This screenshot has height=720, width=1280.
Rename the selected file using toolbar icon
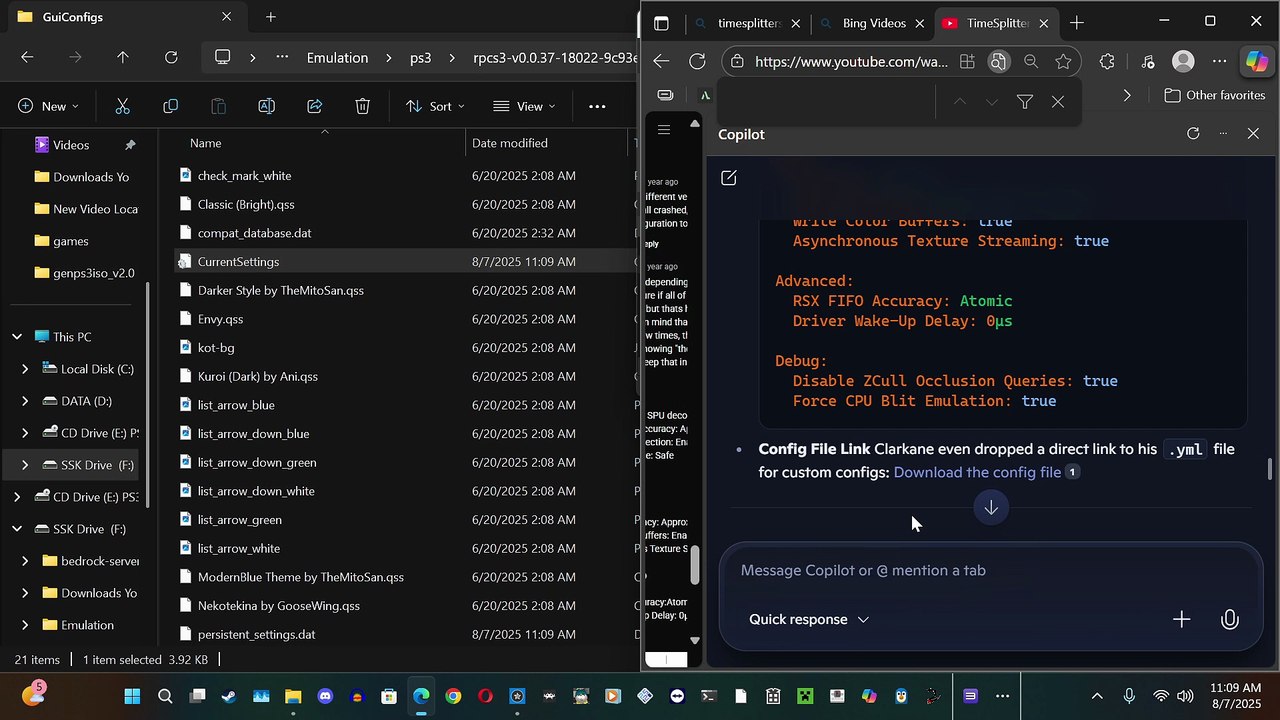pyautogui.click(x=267, y=106)
